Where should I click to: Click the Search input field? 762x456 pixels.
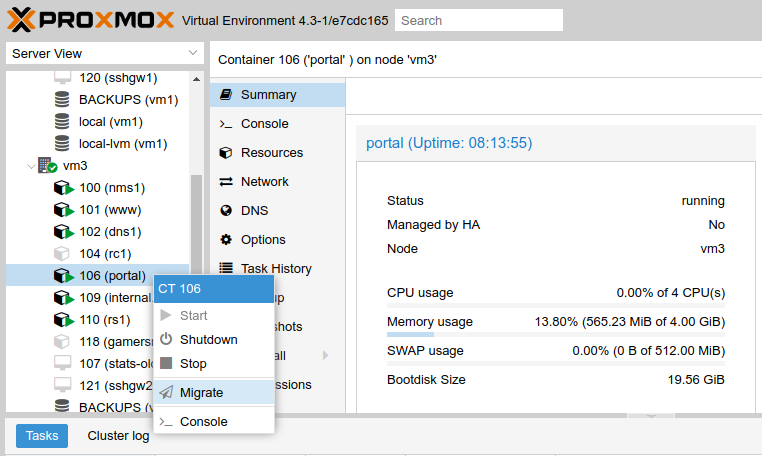click(479, 20)
